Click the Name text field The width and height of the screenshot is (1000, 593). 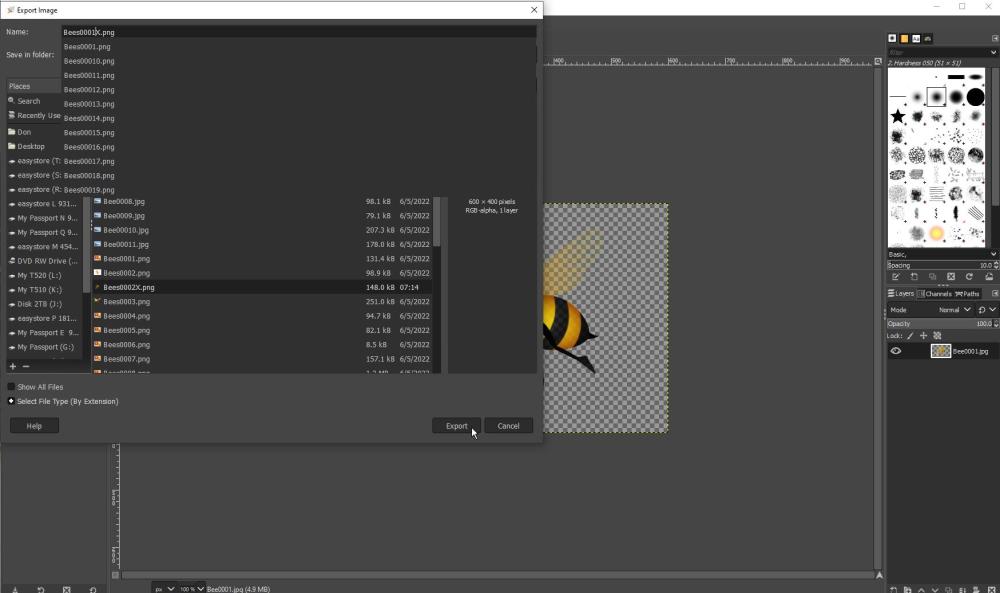point(300,32)
